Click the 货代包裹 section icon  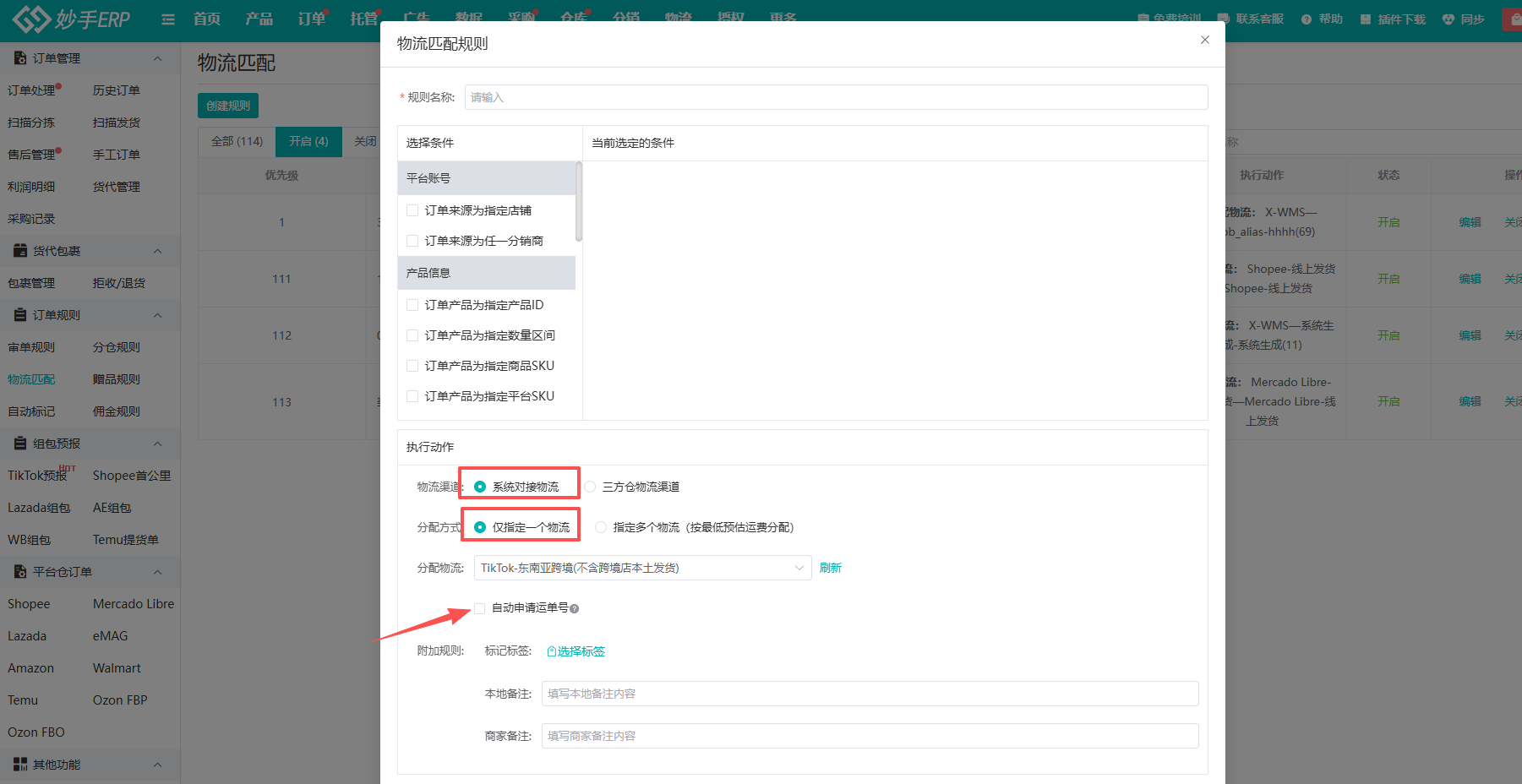(20, 251)
